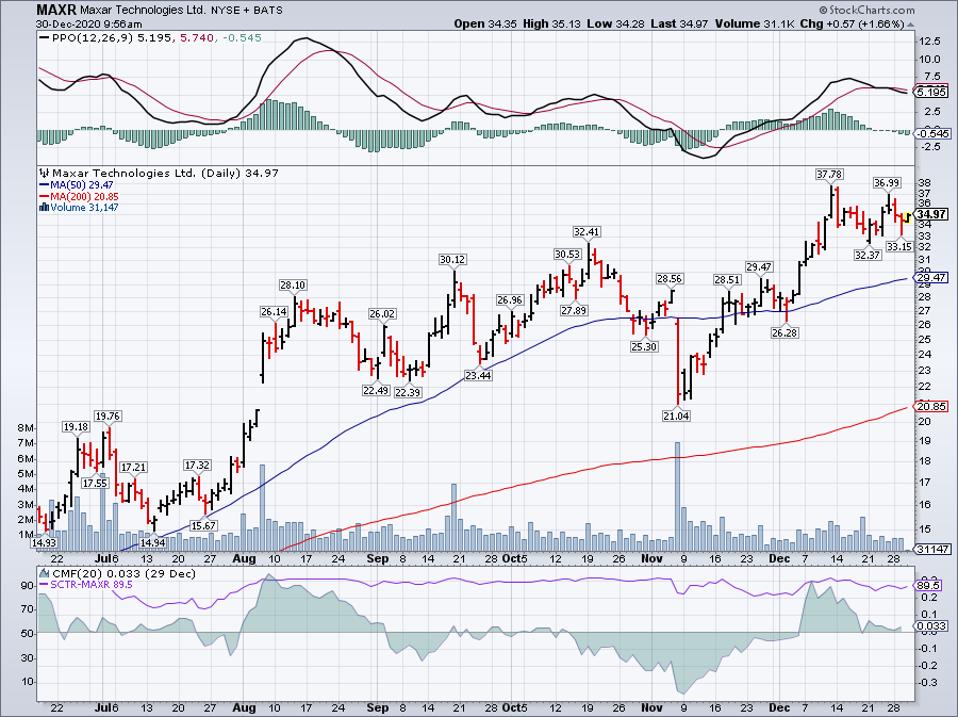Click the 26.96 price label
Screen dimensions: 958x717
click(x=510, y=300)
